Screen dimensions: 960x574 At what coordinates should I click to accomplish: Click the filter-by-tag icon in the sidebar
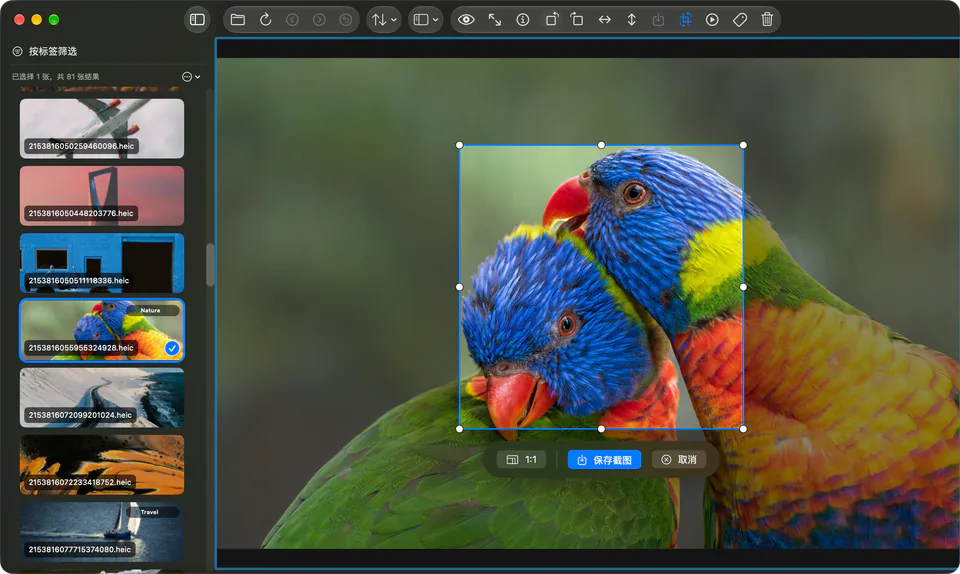coord(17,51)
